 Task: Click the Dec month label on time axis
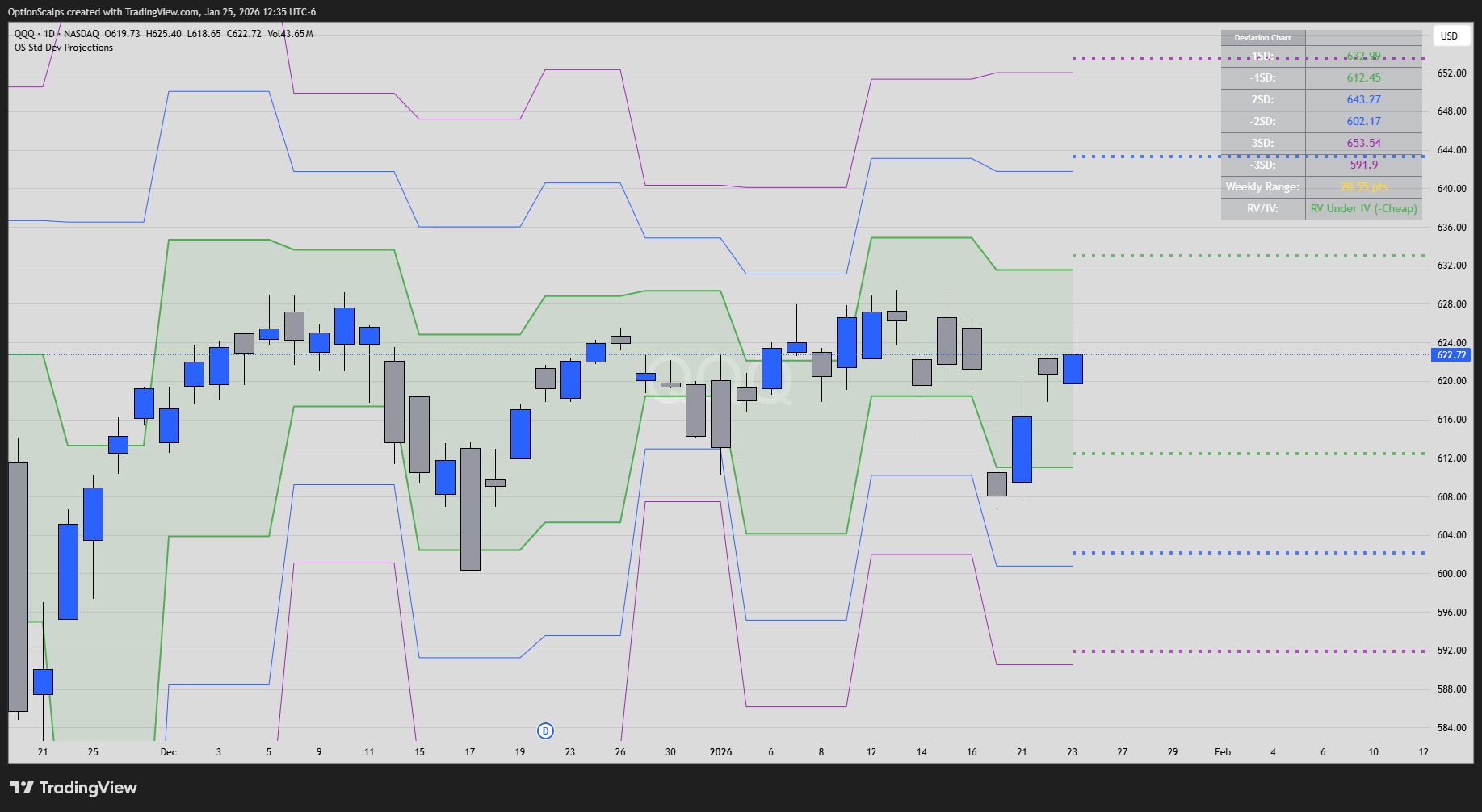coord(168,752)
